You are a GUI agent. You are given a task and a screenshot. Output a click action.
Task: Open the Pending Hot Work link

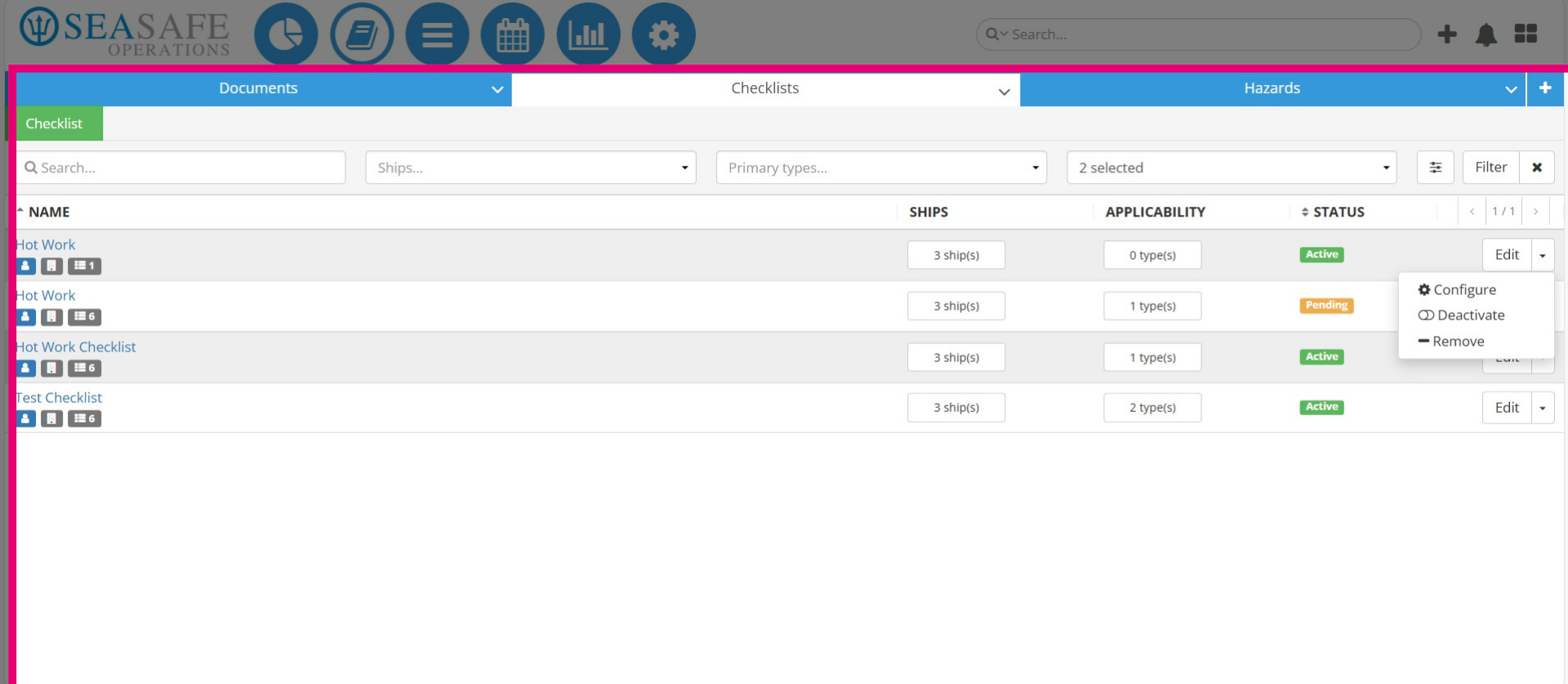(46, 296)
